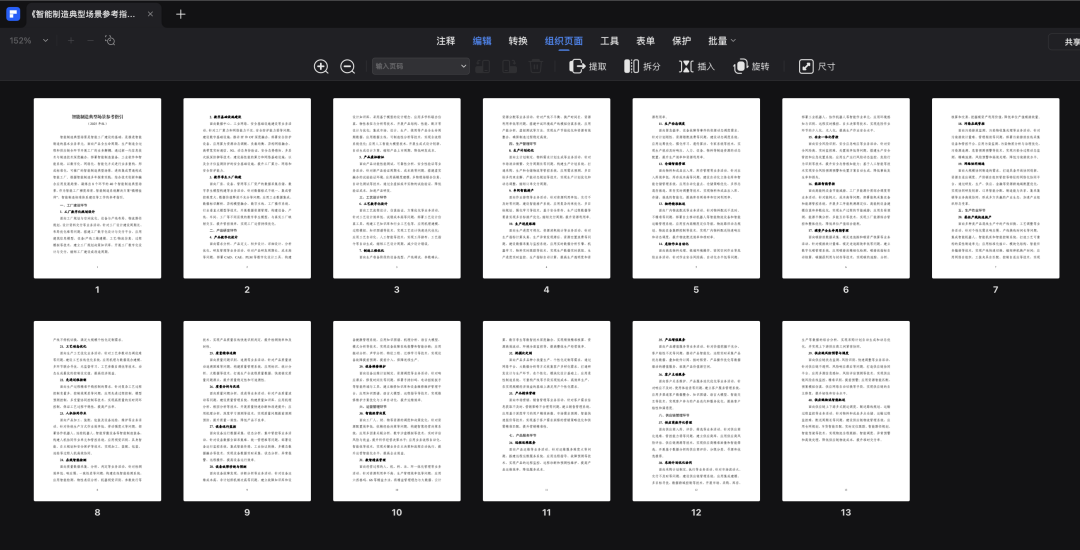Select page 9 thumbnail
The height and width of the screenshot is (550, 1080).
pos(247,411)
